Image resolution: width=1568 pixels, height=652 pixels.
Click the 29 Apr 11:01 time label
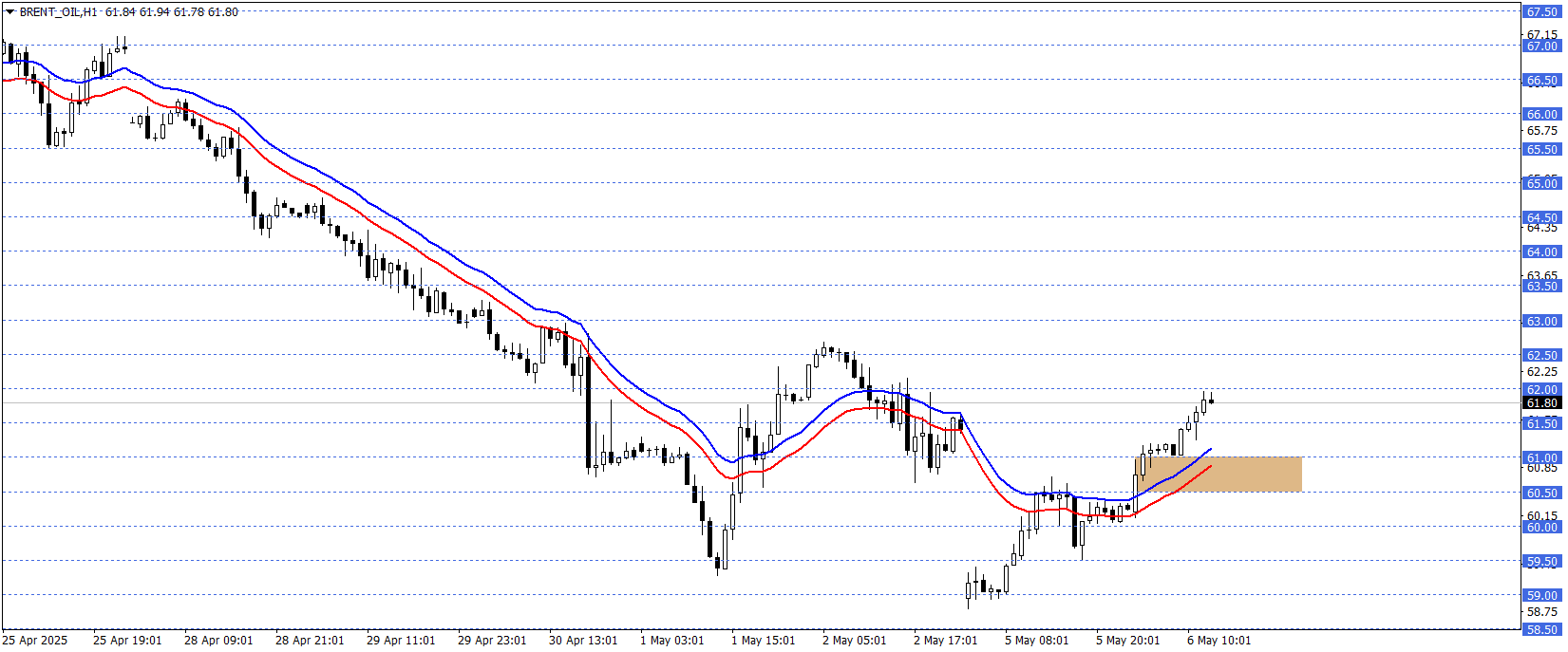pyautogui.click(x=401, y=641)
